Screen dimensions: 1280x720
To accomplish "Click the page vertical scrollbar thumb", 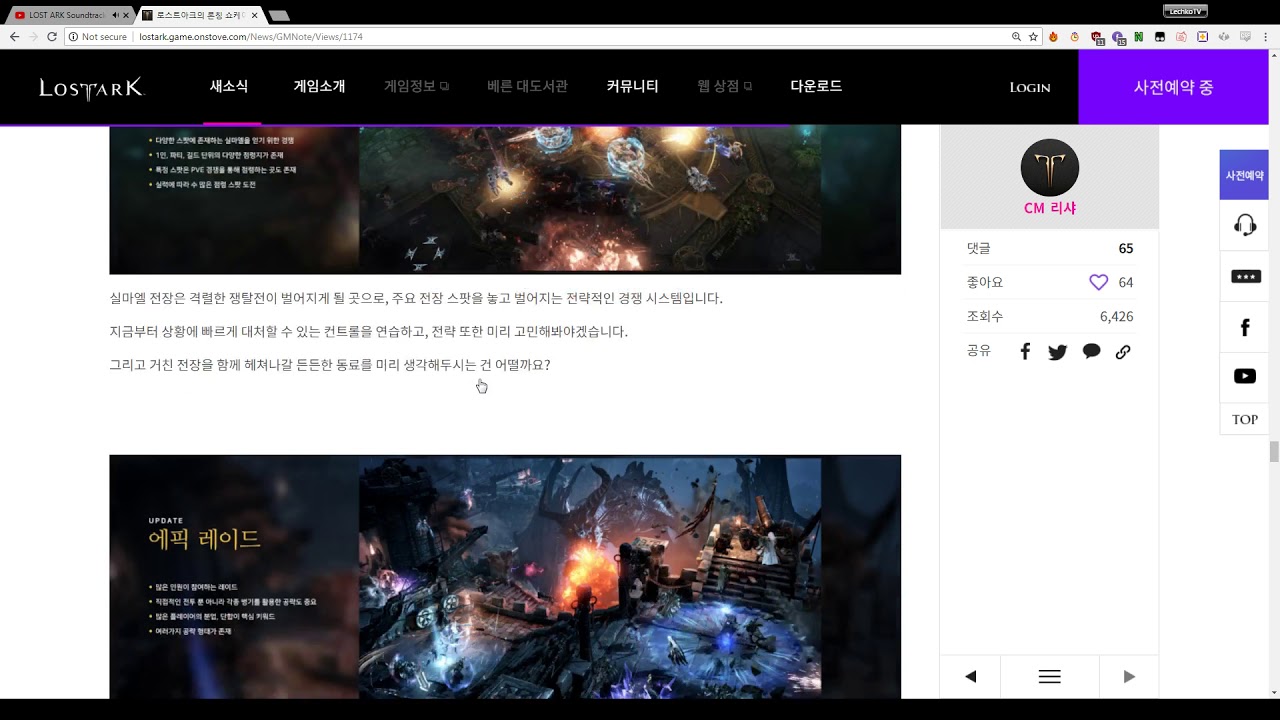I will click(x=1274, y=451).
